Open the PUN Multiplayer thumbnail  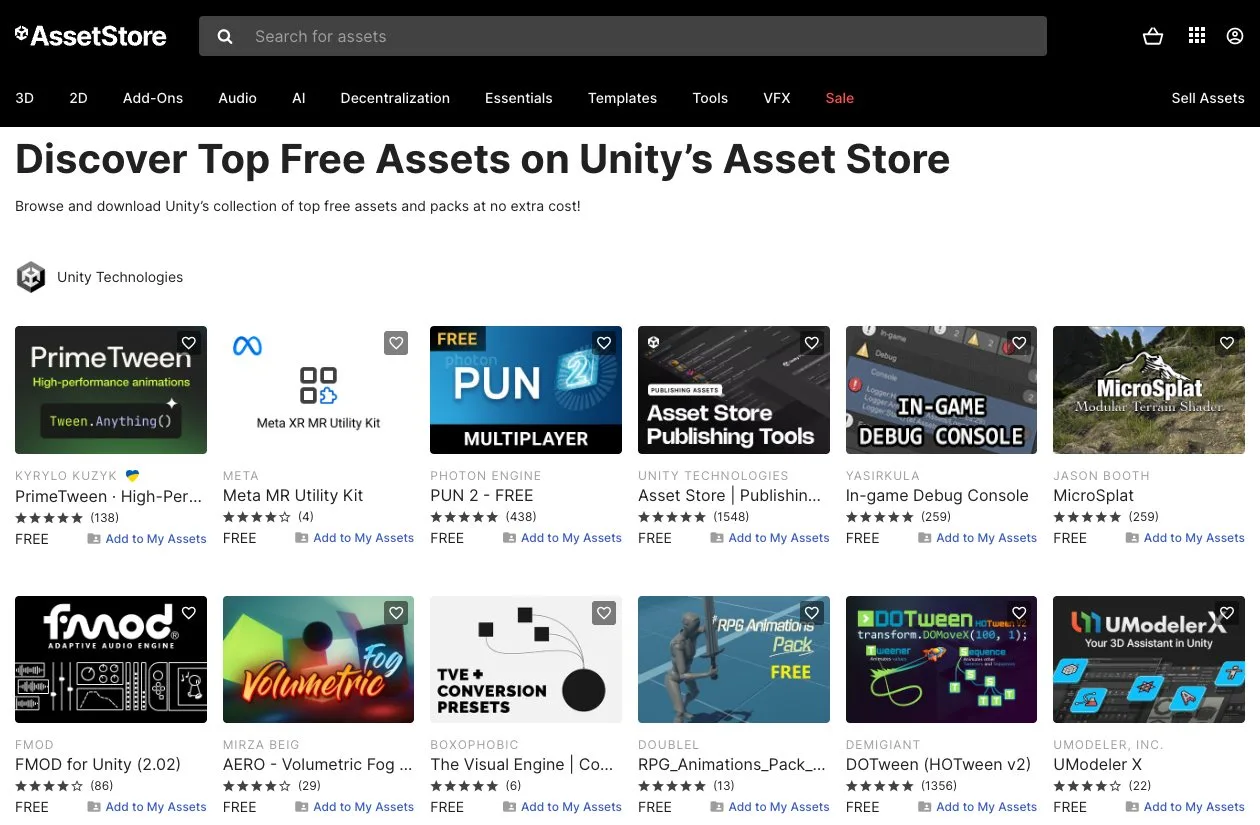click(x=526, y=390)
